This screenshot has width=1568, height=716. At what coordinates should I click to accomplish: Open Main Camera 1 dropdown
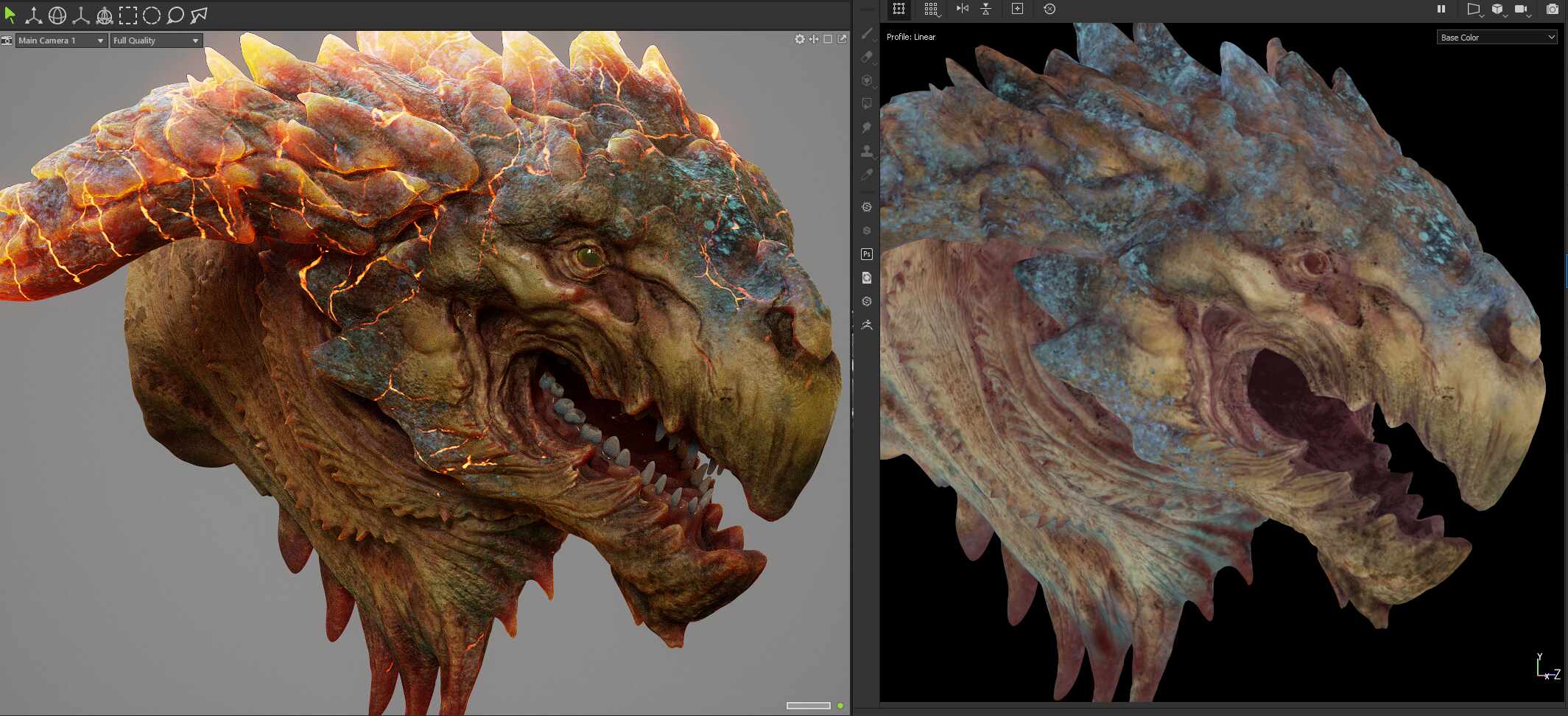point(61,41)
